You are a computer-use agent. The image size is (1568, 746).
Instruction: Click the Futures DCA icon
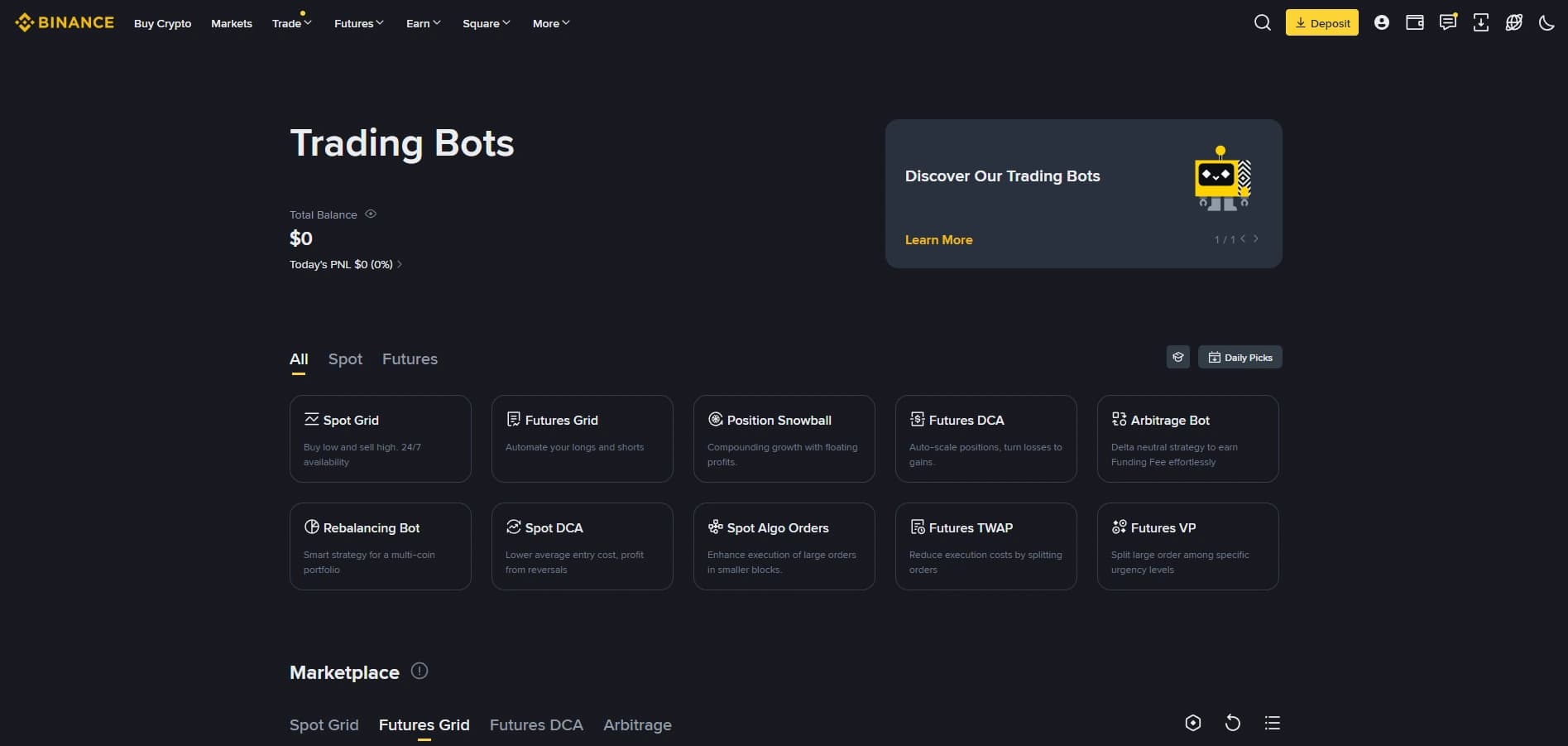[917, 419]
